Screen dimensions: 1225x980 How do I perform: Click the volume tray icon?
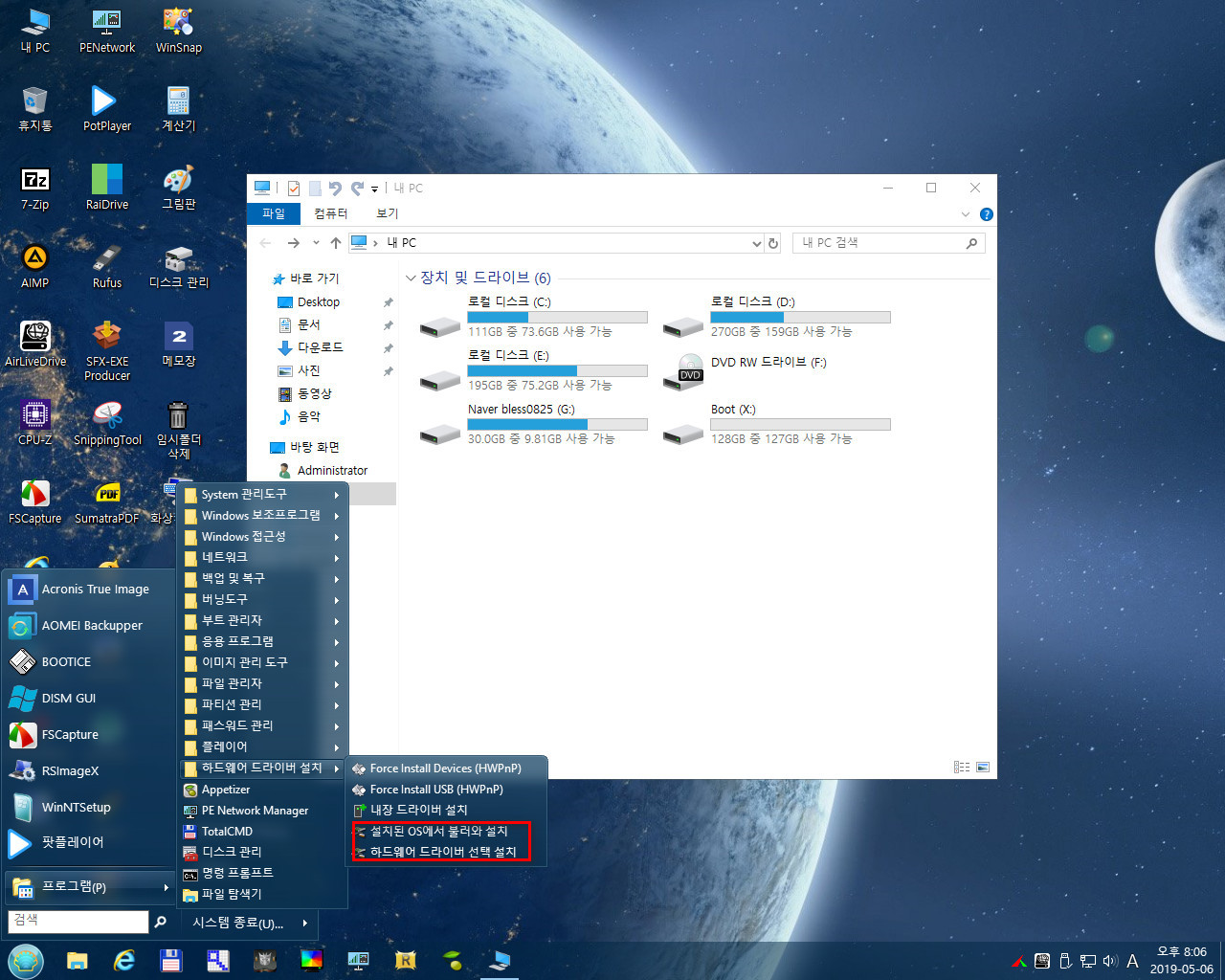[x=1110, y=961]
